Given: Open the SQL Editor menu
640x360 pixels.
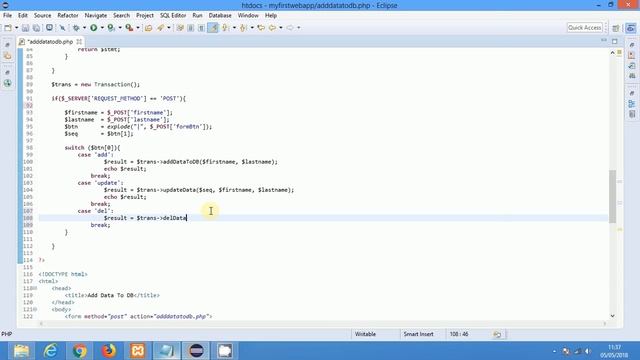Looking at the screenshot, I should coord(173,16).
